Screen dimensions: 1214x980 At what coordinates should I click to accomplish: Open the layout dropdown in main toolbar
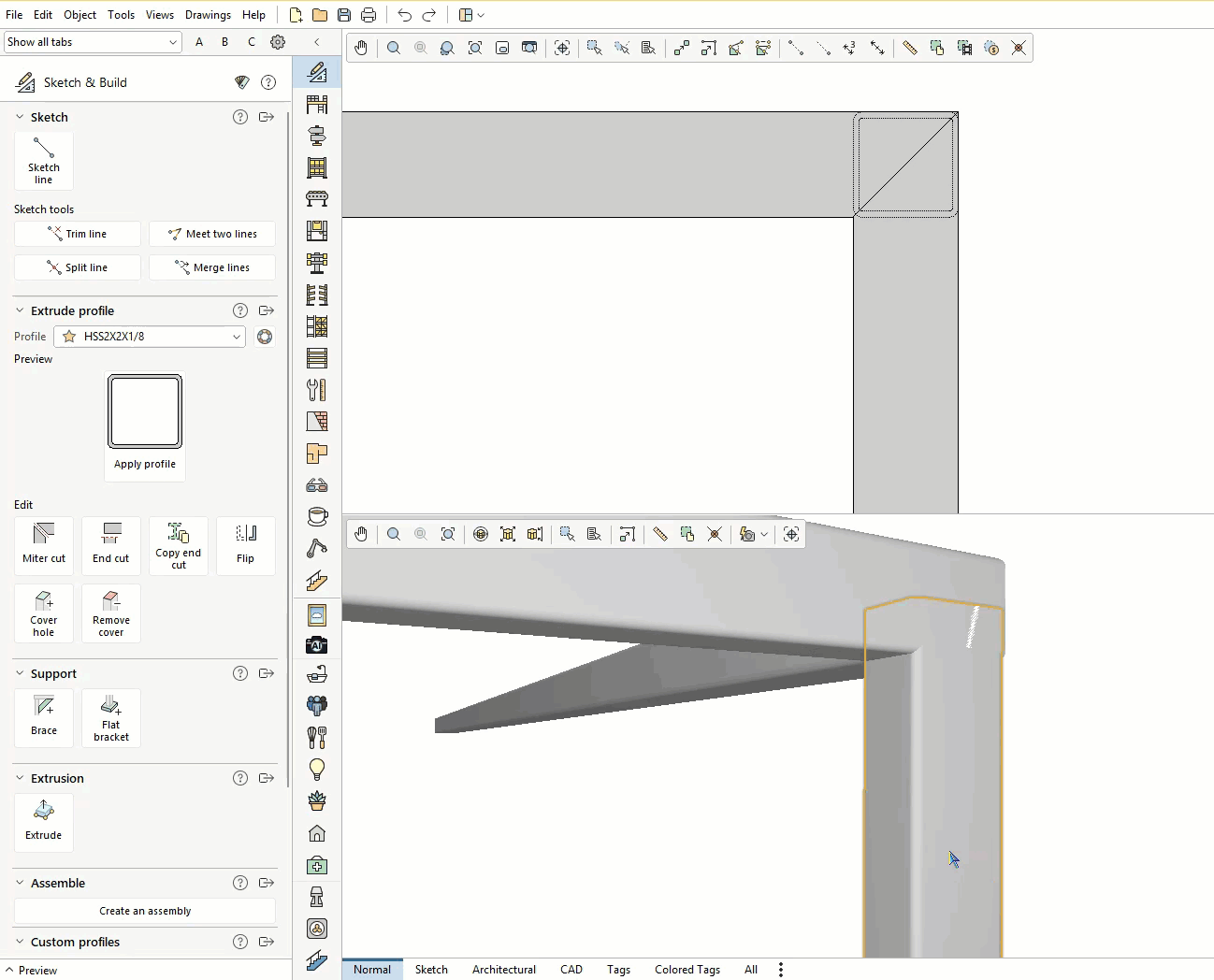click(x=471, y=15)
